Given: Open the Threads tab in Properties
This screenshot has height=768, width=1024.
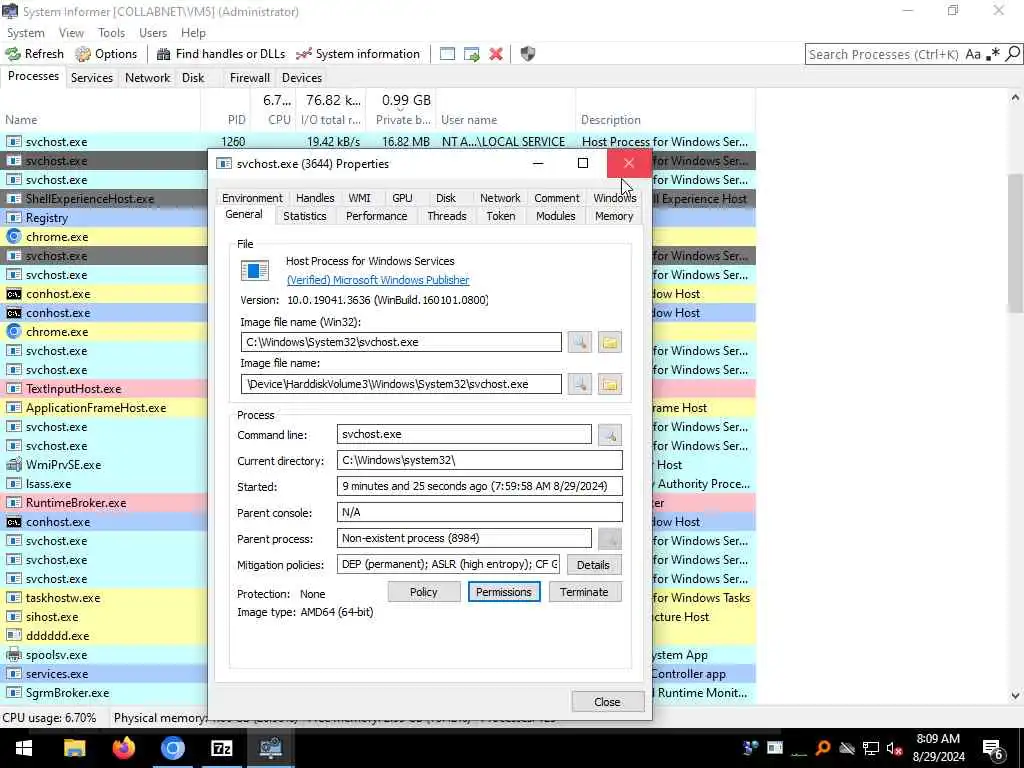Looking at the screenshot, I should [x=447, y=216].
